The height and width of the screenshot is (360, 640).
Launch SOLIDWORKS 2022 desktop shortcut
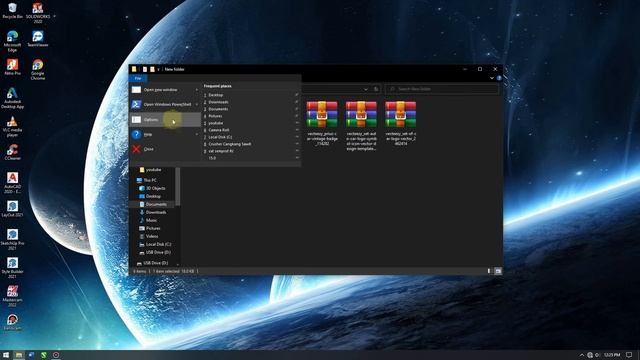click(x=38, y=12)
